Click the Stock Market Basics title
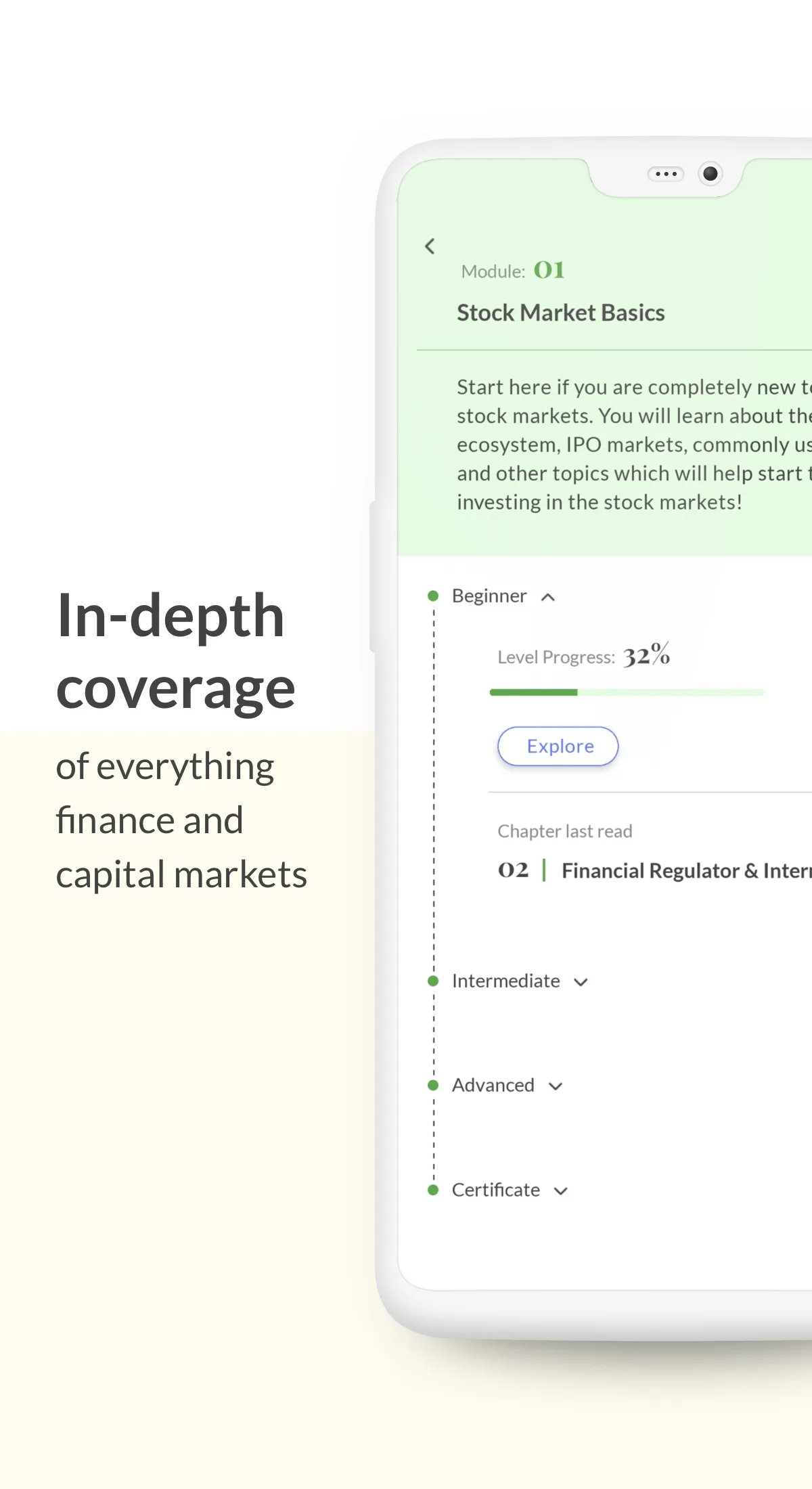The width and height of the screenshot is (812, 1489). click(x=561, y=313)
